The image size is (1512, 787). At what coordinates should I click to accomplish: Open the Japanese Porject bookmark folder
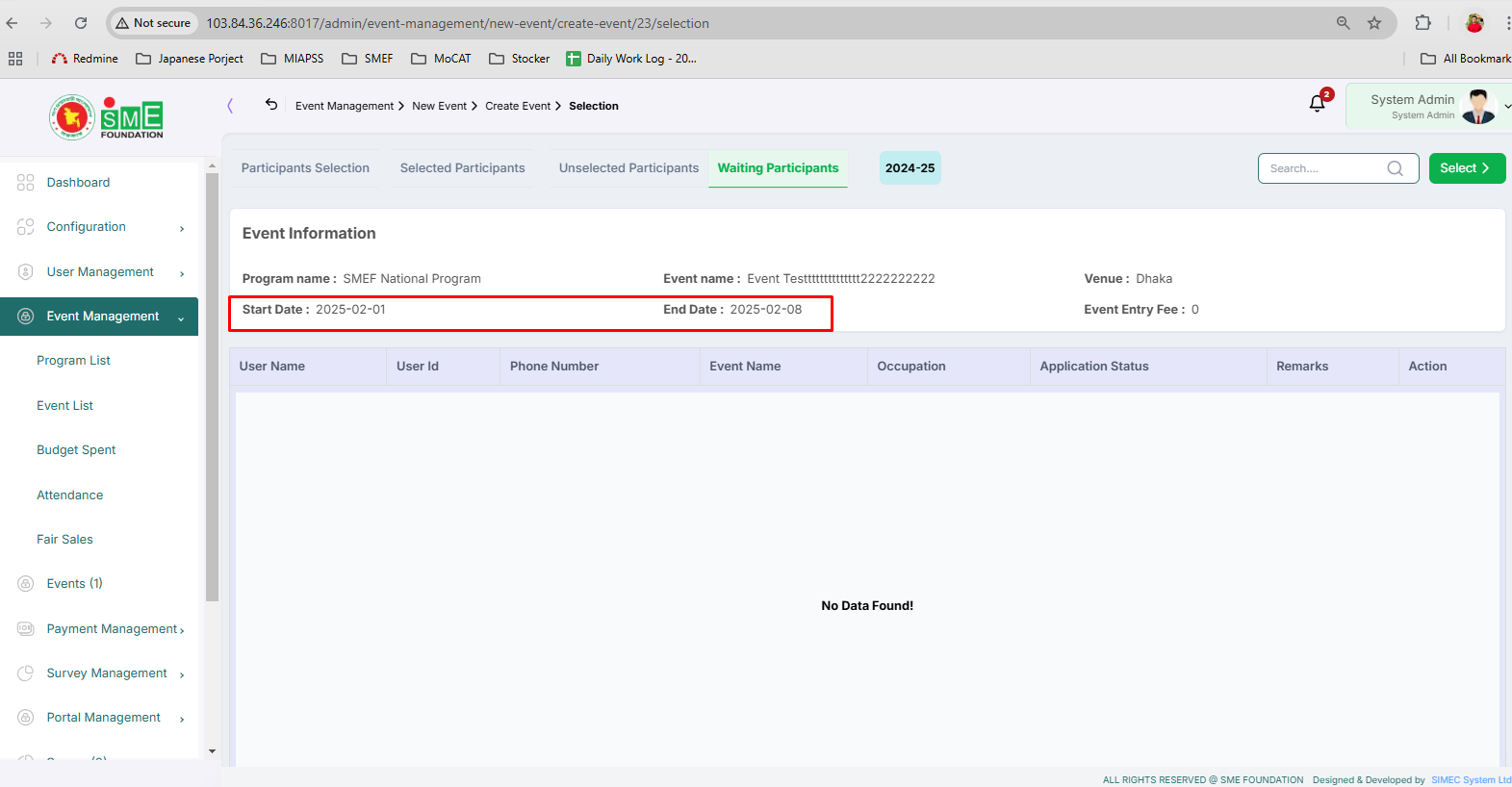(x=190, y=59)
